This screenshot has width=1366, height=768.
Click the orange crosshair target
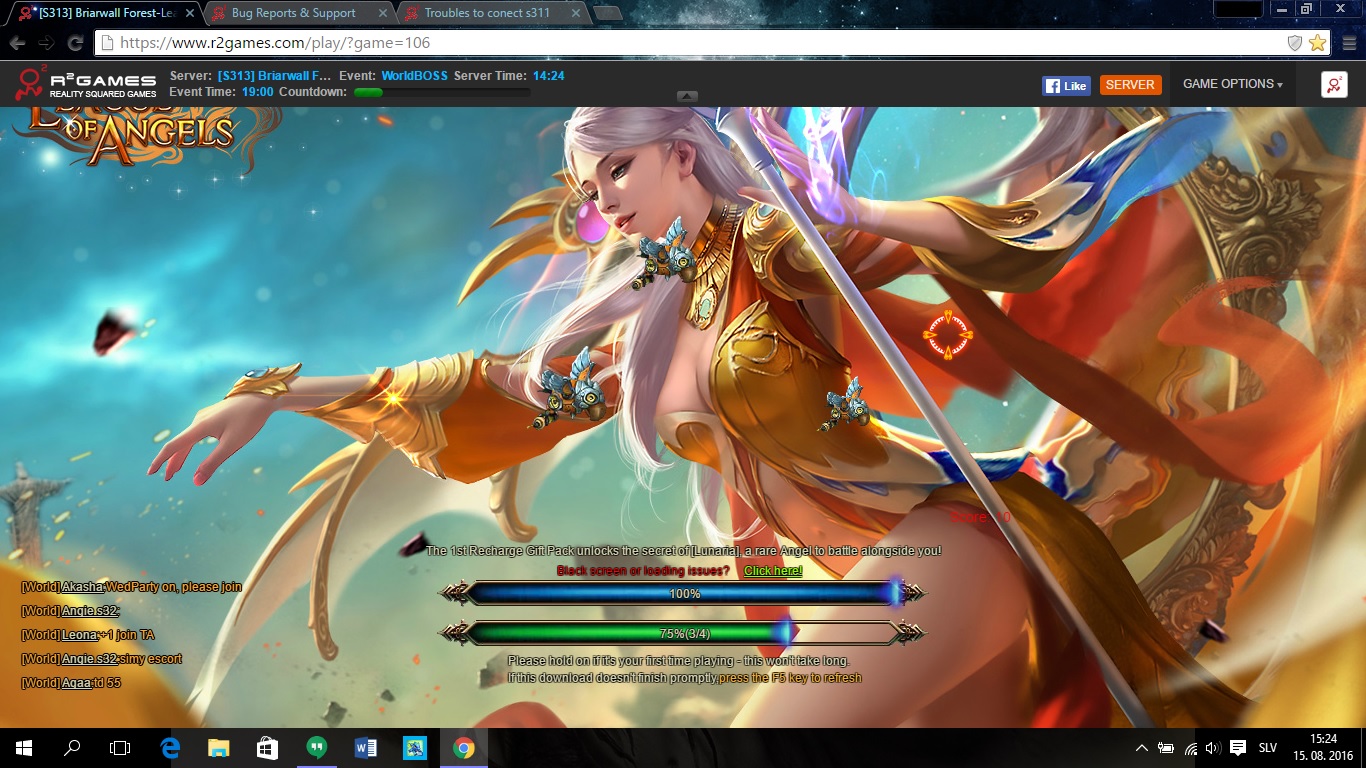[947, 333]
